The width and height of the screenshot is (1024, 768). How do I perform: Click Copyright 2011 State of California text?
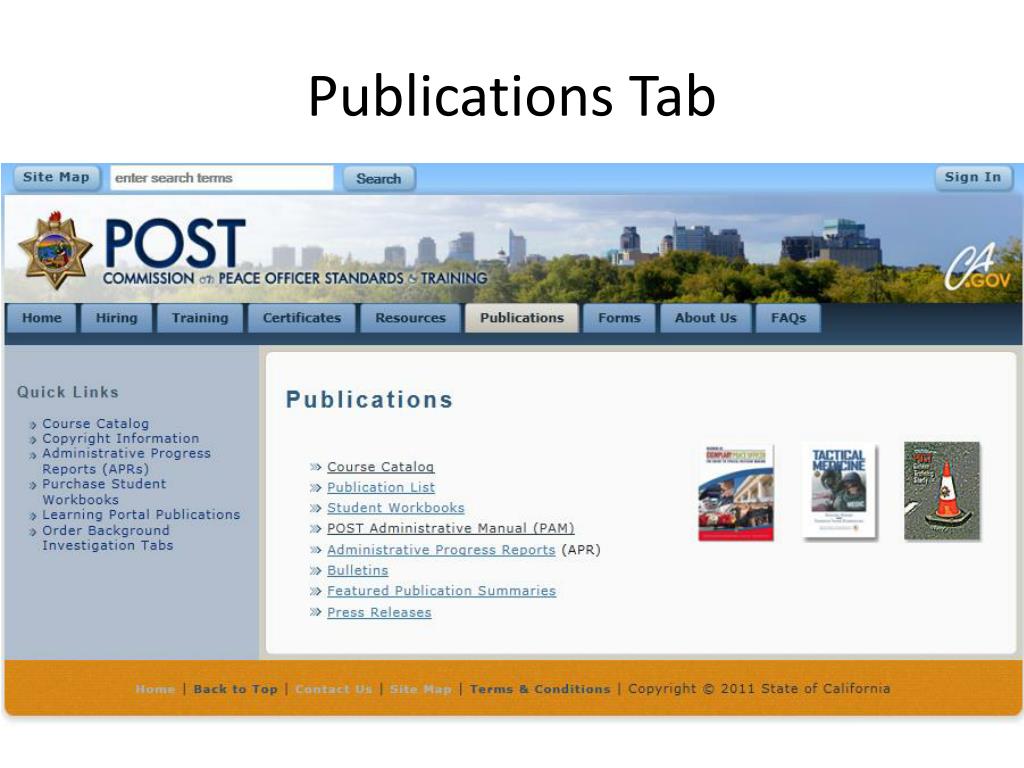tap(759, 688)
